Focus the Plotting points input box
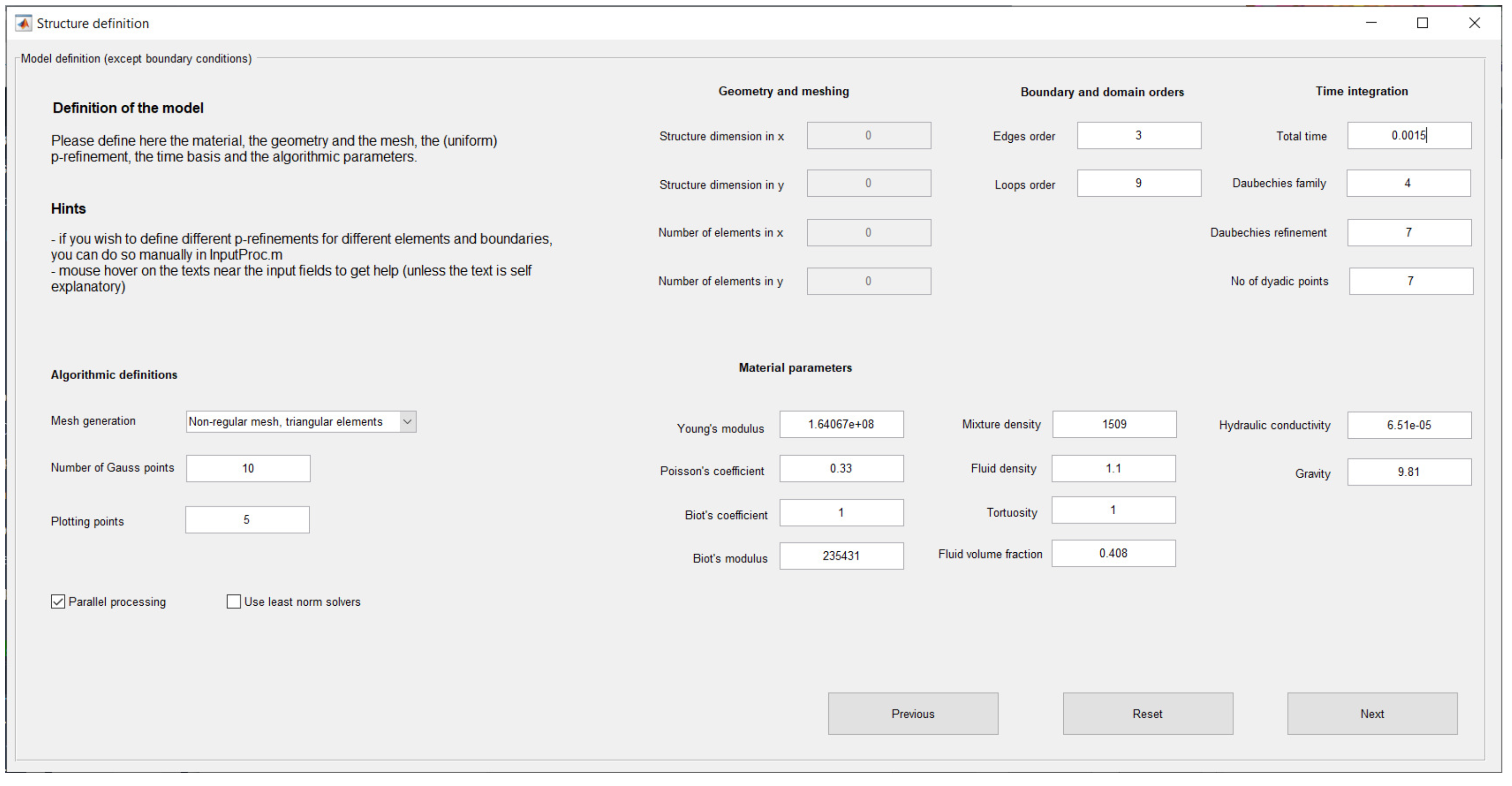 [247, 520]
